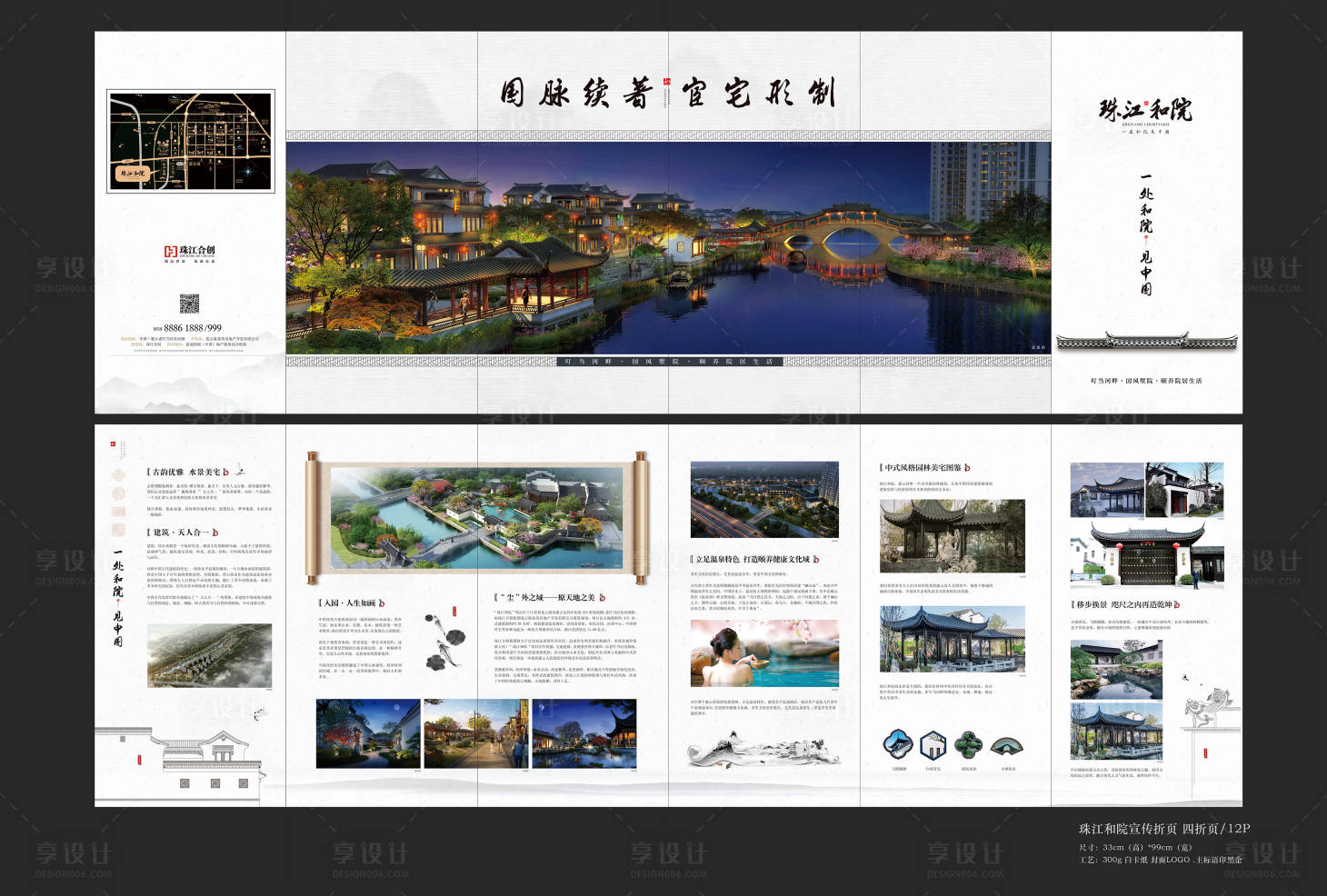Click the phone number 8886 1888/999
This screenshot has width=1327, height=896.
click(192, 328)
